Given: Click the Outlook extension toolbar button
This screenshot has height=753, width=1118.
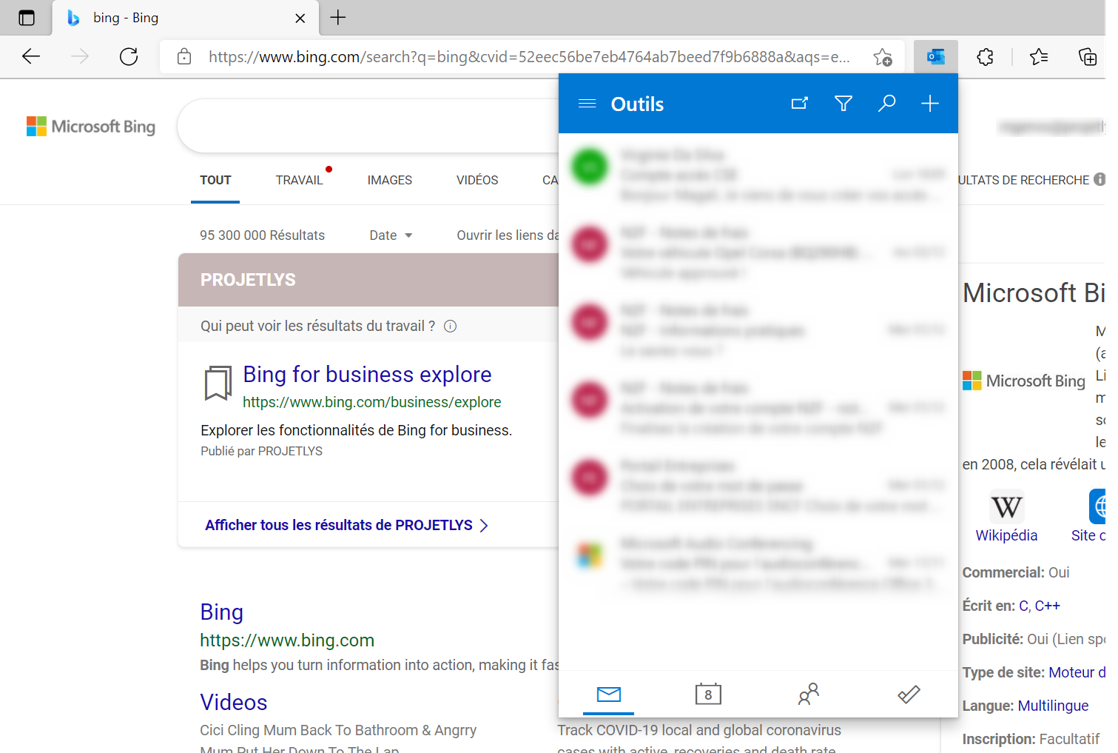Looking at the screenshot, I should tap(935, 57).
